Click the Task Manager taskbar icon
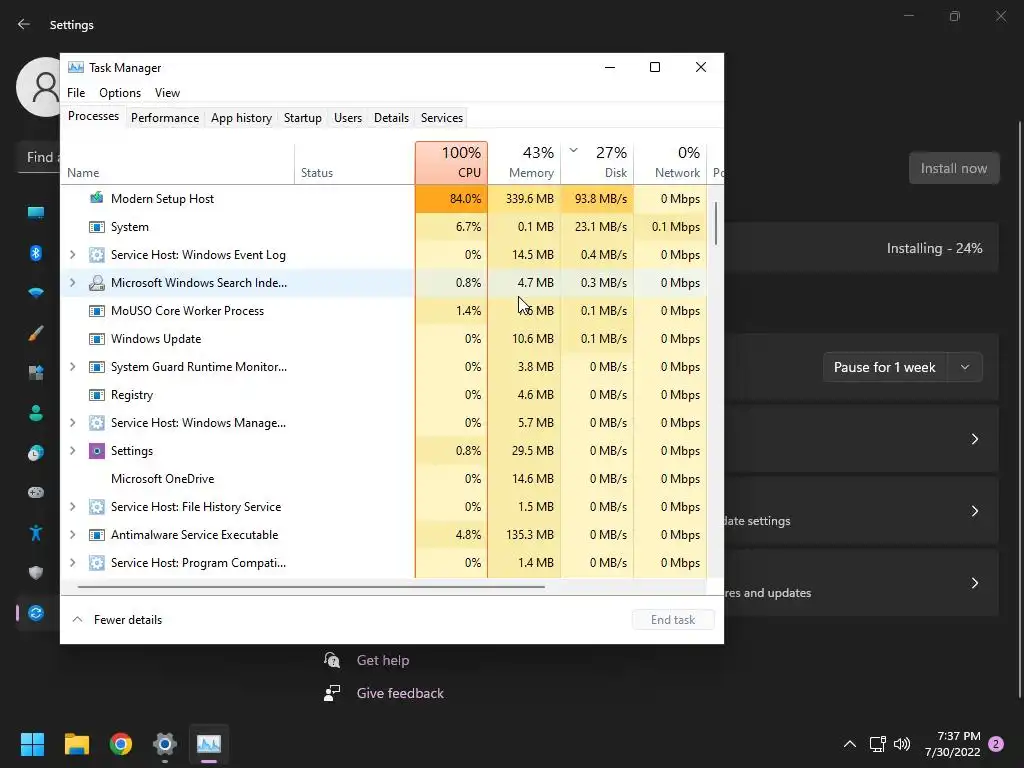1024x768 pixels. [x=209, y=744]
